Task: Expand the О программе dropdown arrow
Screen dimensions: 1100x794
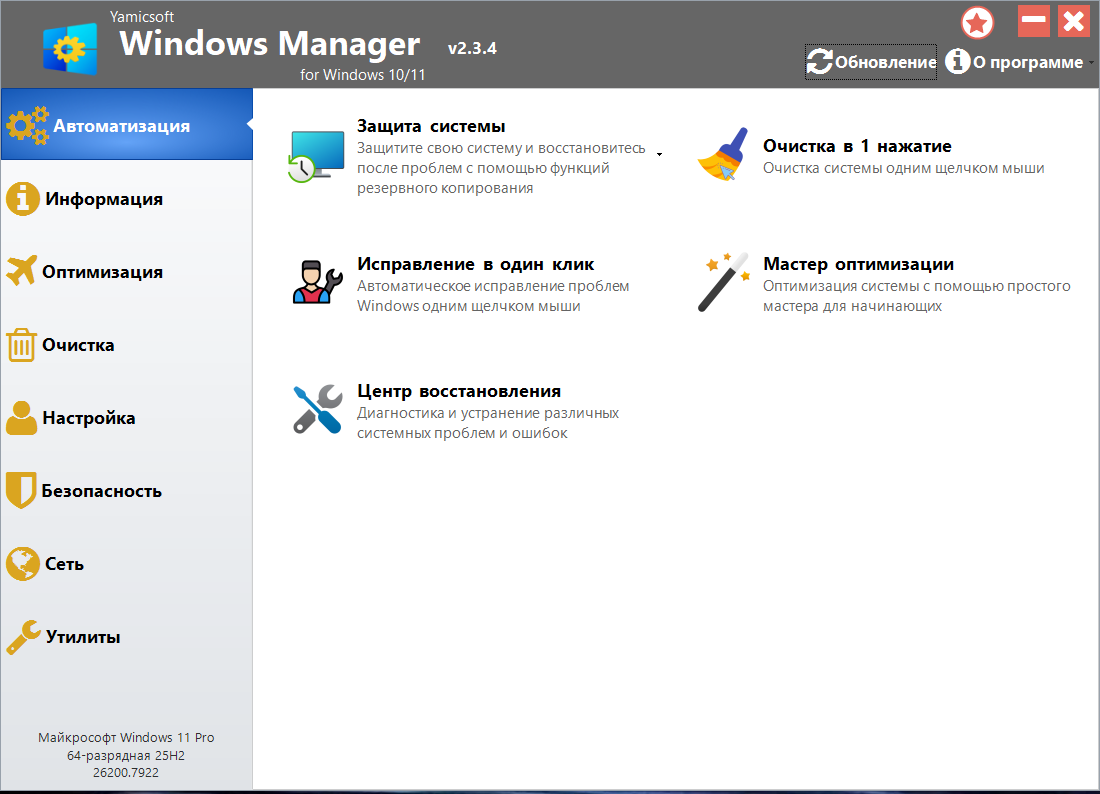Action: click(x=1090, y=62)
